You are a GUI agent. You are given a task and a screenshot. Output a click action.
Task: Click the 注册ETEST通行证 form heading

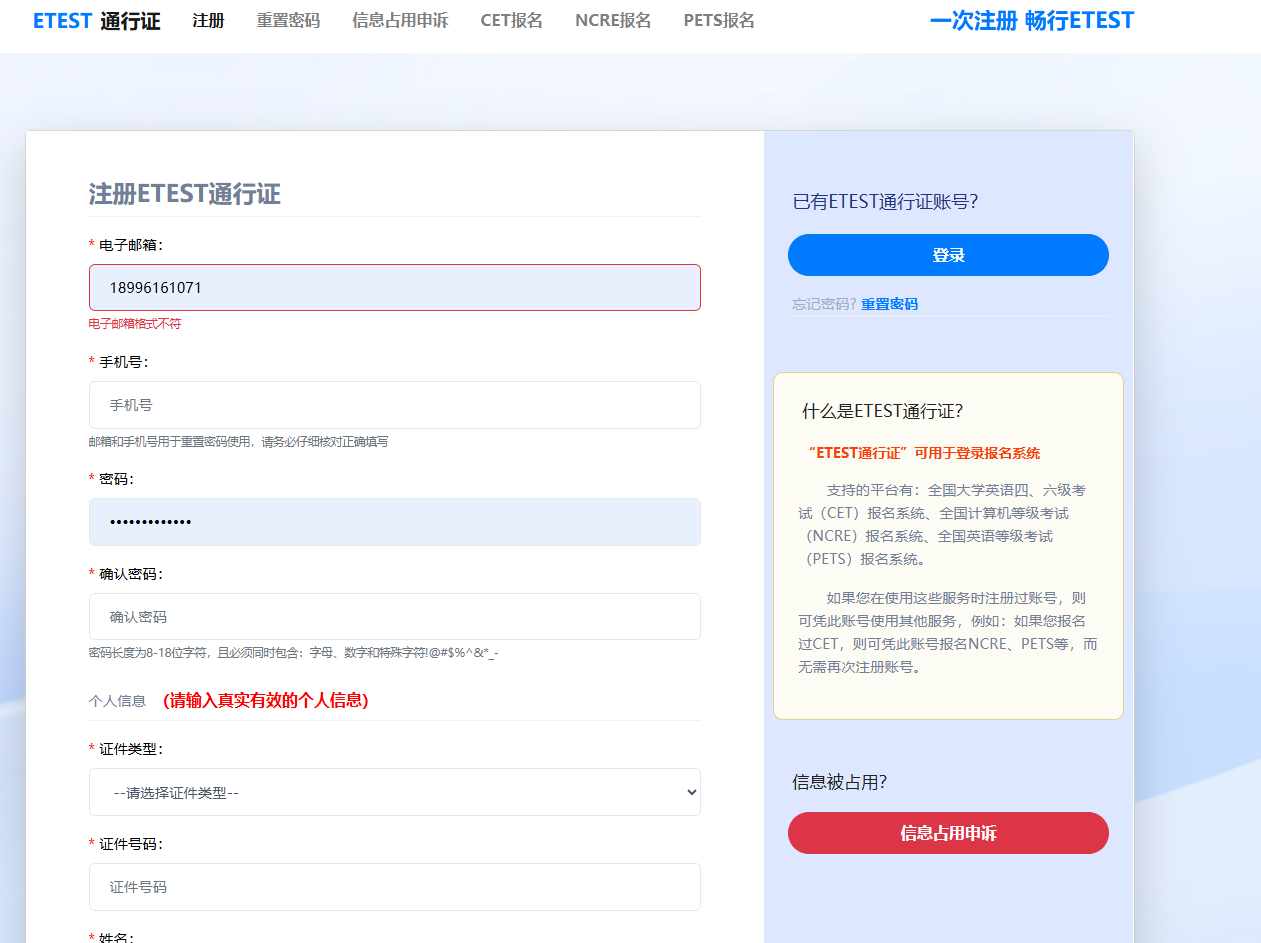[x=185, y=194]
